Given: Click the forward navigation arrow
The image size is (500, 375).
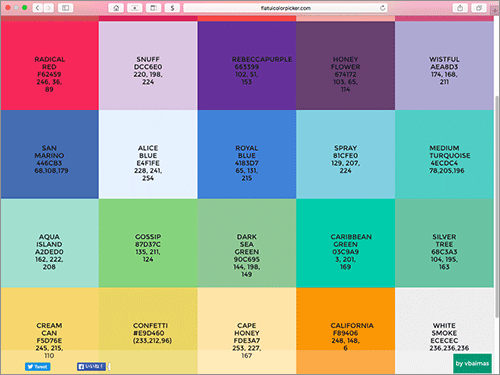Looking at the screenshot, I should point(49,8).
